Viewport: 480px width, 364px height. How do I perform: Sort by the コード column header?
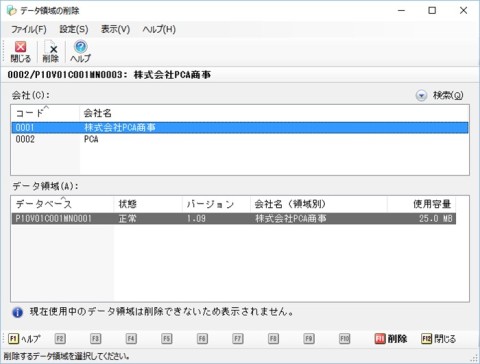[x=45, y=113]
